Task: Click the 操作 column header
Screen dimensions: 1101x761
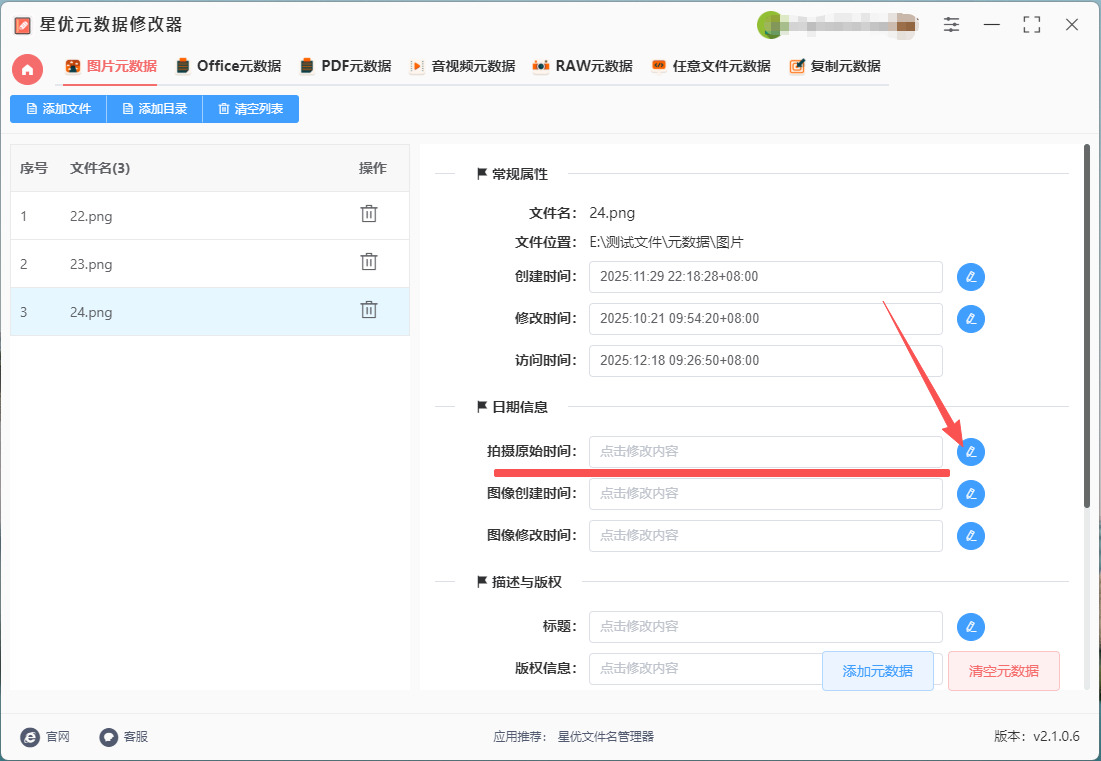Action: tap(373, 168)
